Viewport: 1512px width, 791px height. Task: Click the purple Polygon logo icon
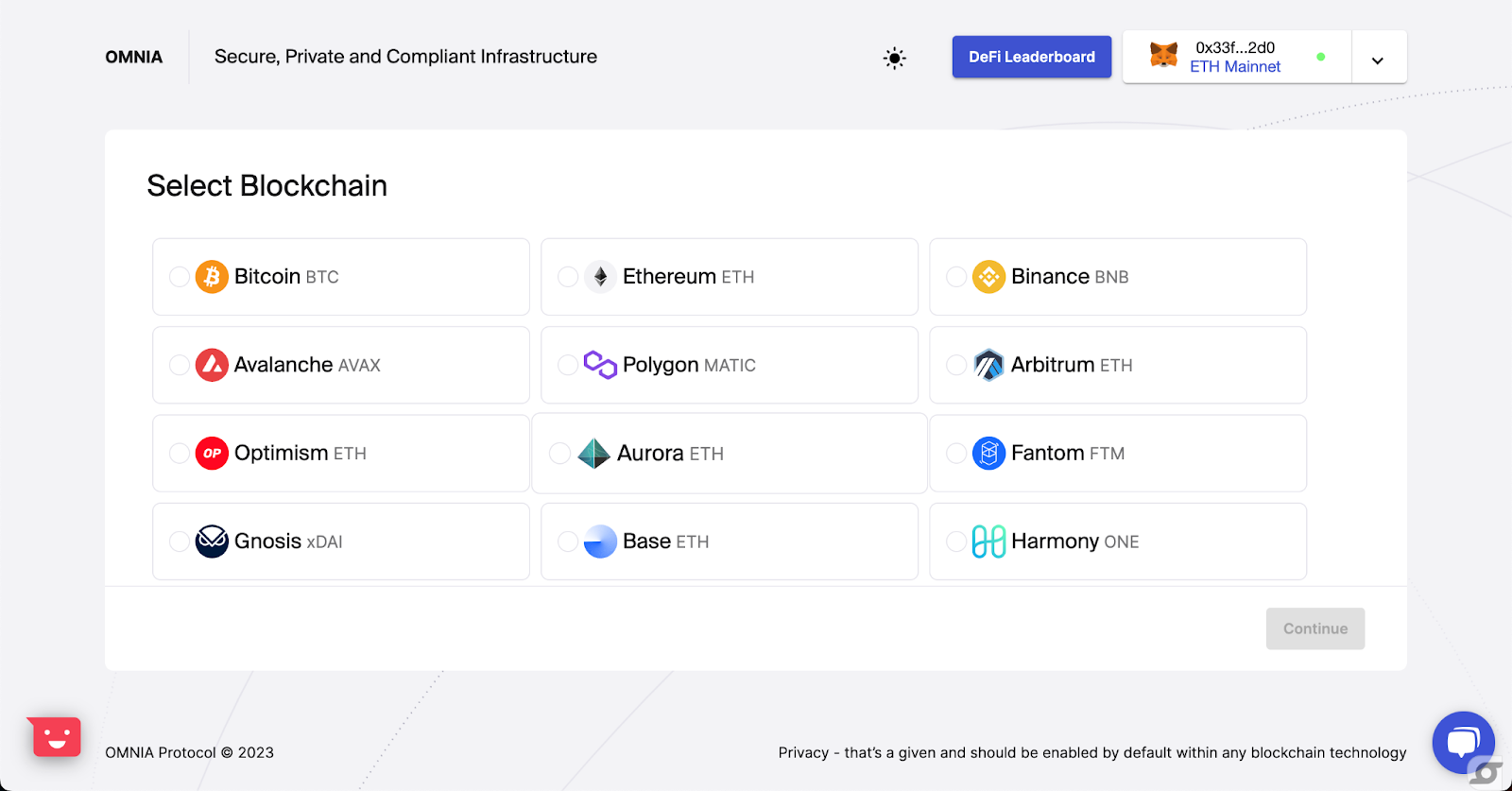point(600,365)
